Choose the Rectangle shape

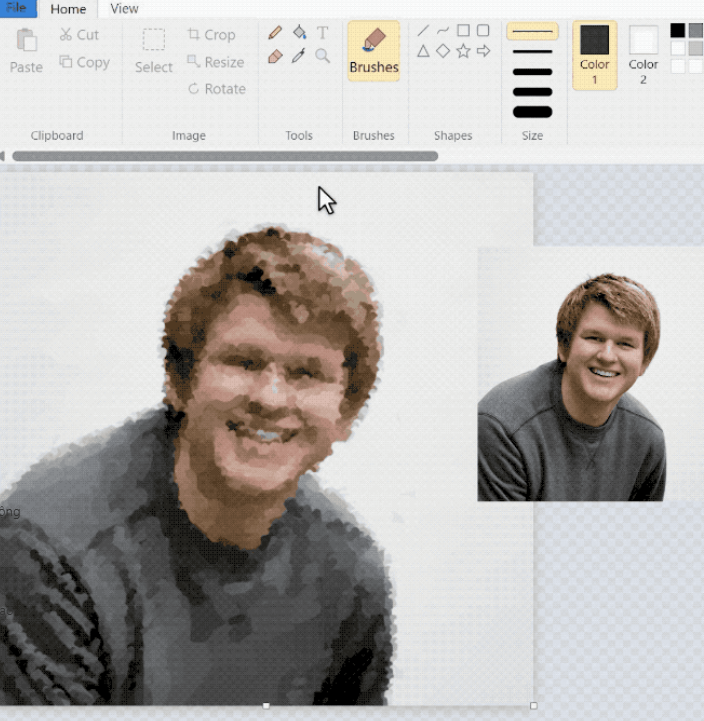point(463,31)
